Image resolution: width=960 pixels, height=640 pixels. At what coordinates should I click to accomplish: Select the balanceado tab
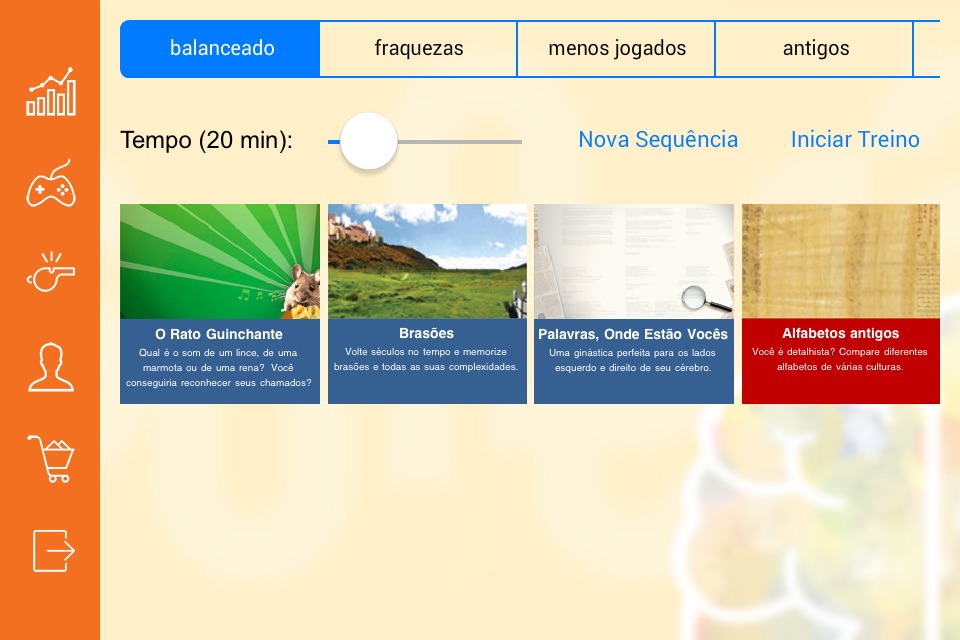220,48
